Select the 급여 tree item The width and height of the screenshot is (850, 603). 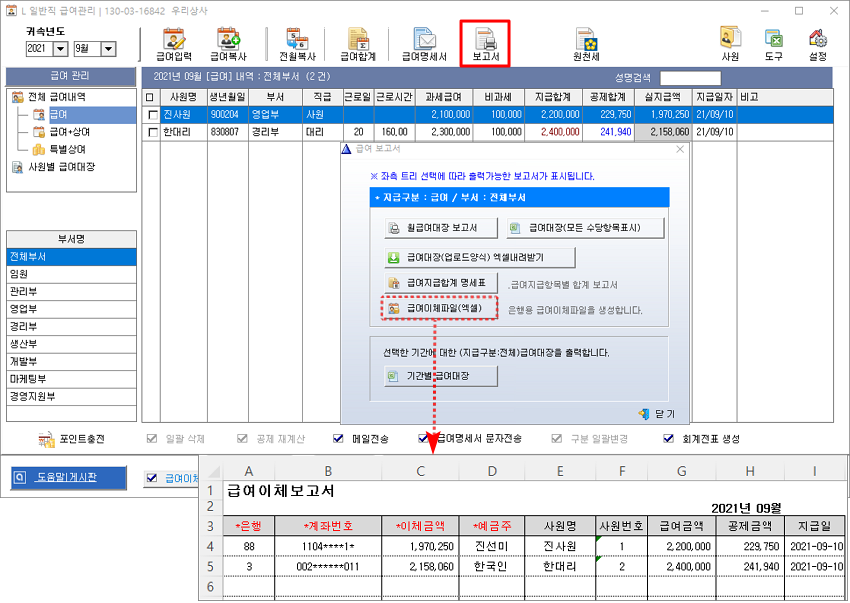click(59, 114)
